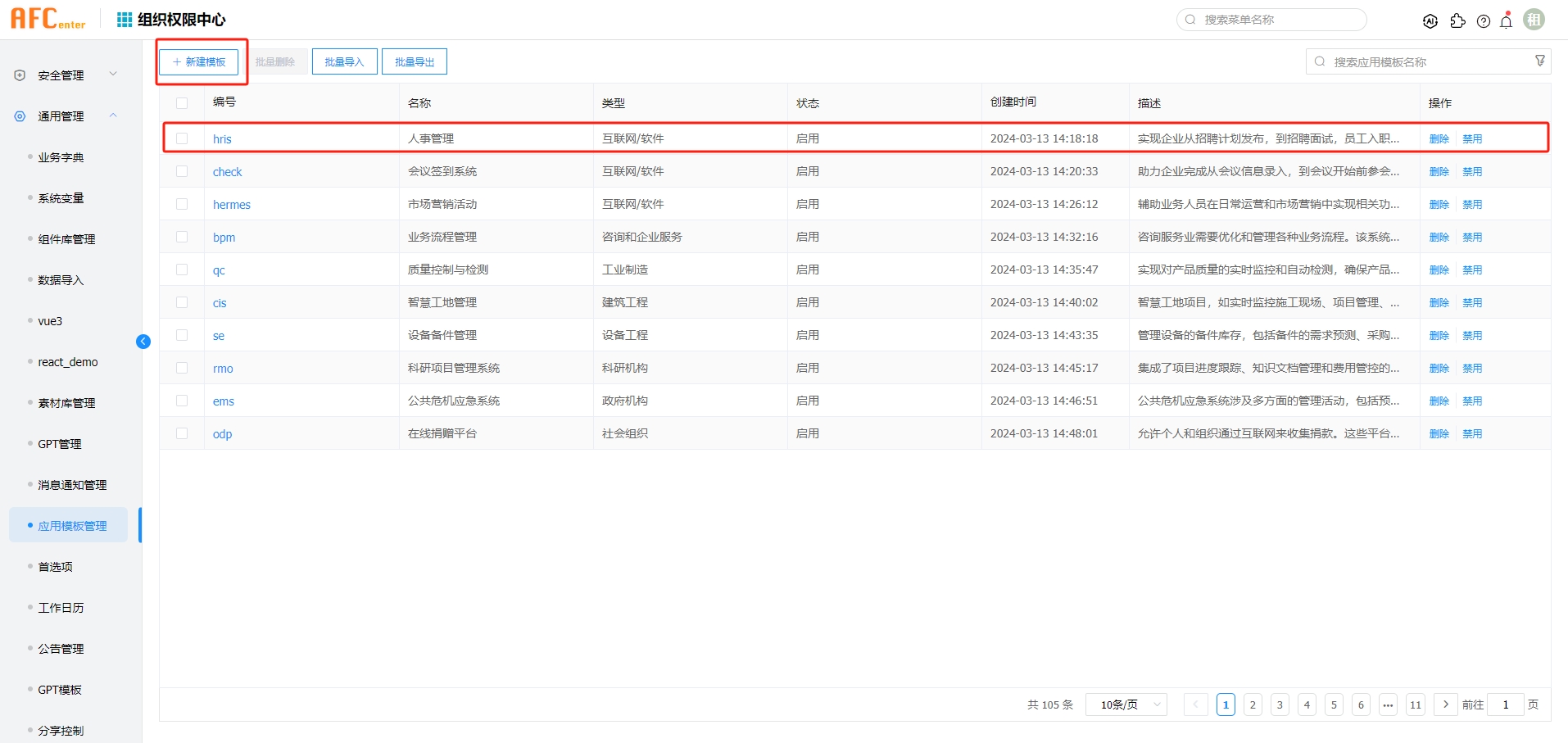
Task: Click the 新建模板 button
Action: (x=199, y=62)
